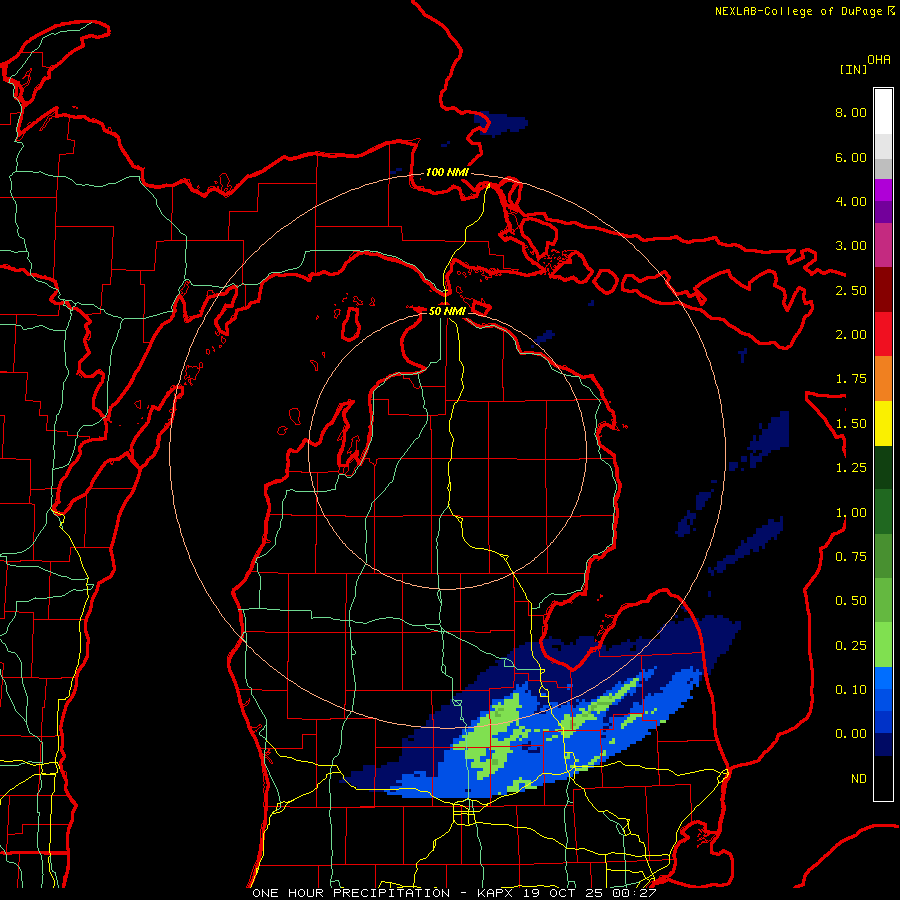The height and width of the screenshot is (900, 900).
Task: Click the 2.50 legend value
Action: pos(851,290)
